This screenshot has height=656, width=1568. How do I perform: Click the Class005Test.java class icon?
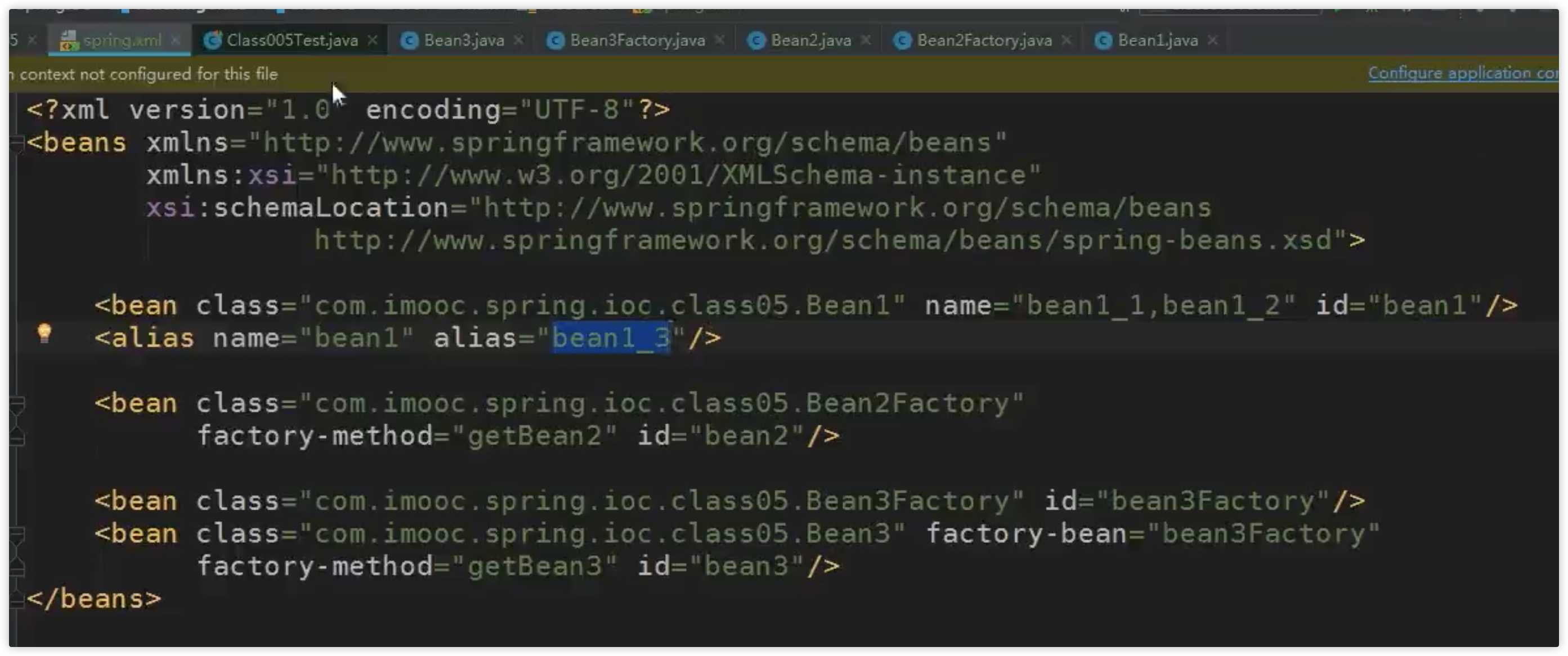coord(212,40)
